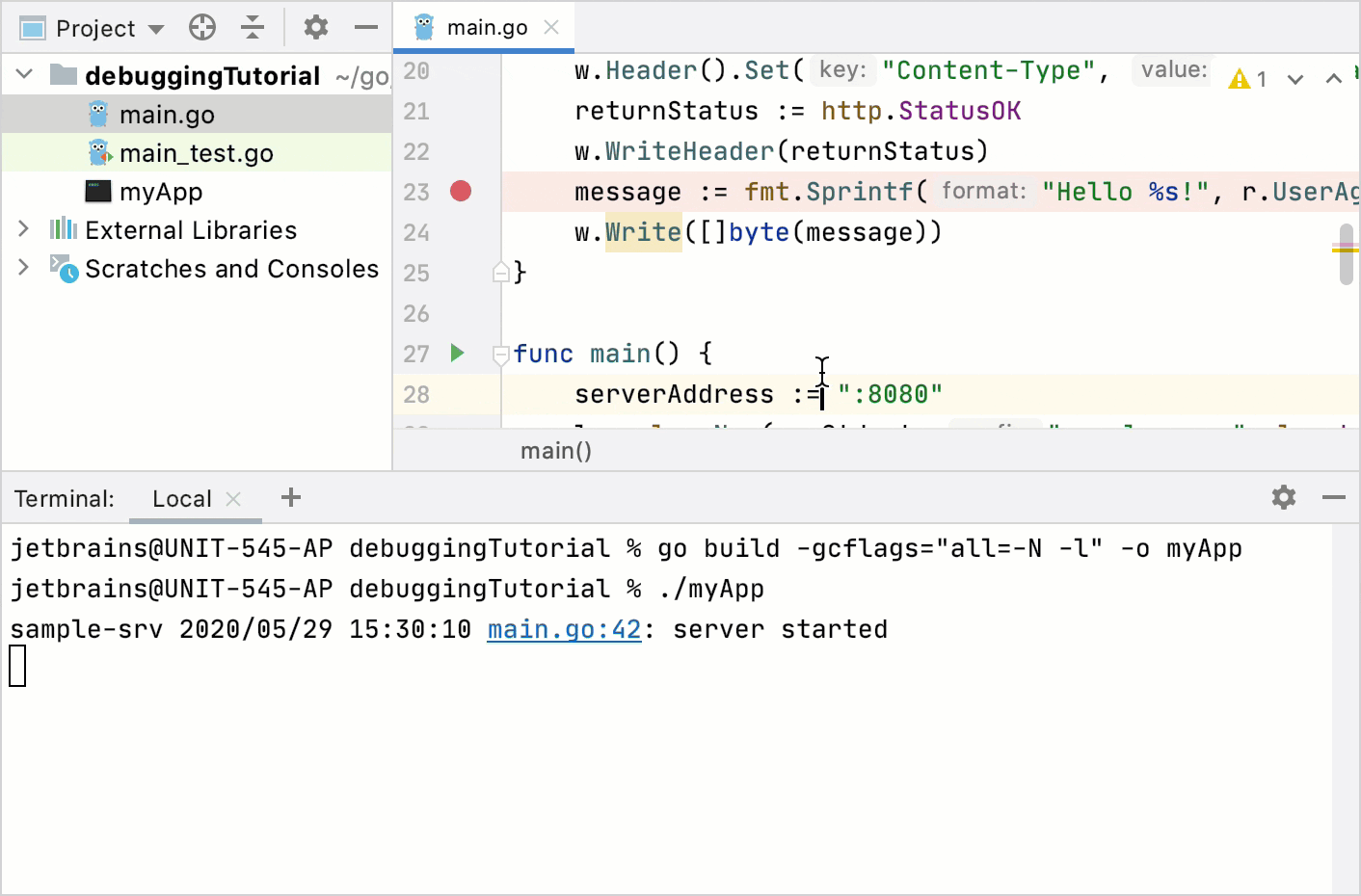Select the Local terminal tab
The height and width of the screenshot is (896, 1361).
(x=182, y=498)
